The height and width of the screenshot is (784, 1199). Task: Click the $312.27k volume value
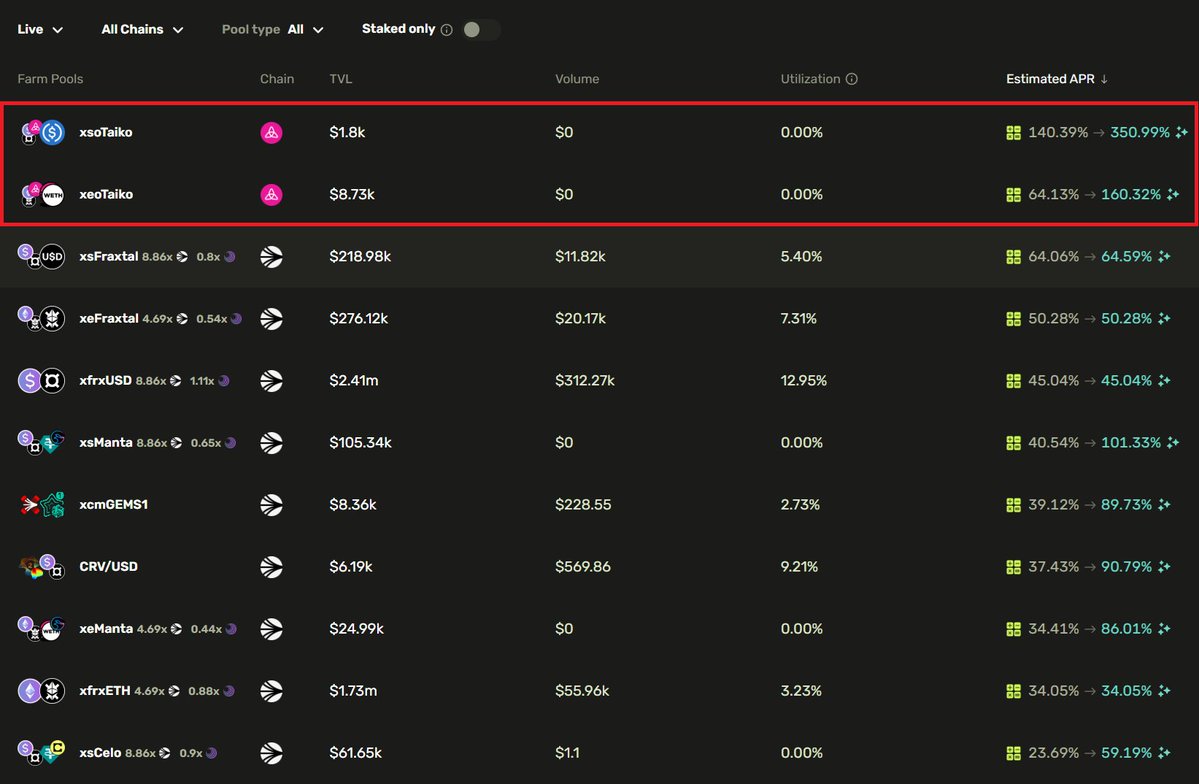coord(584,380)
